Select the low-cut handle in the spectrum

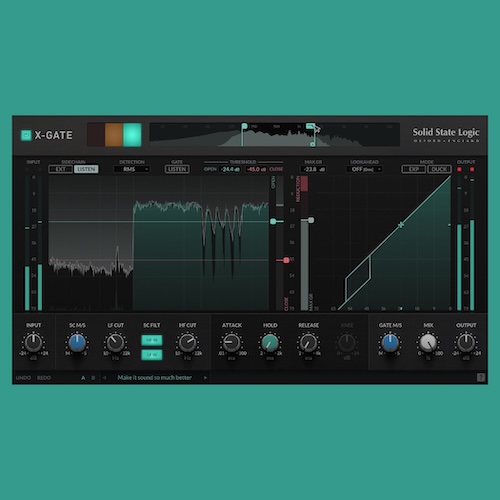[244, 126]
